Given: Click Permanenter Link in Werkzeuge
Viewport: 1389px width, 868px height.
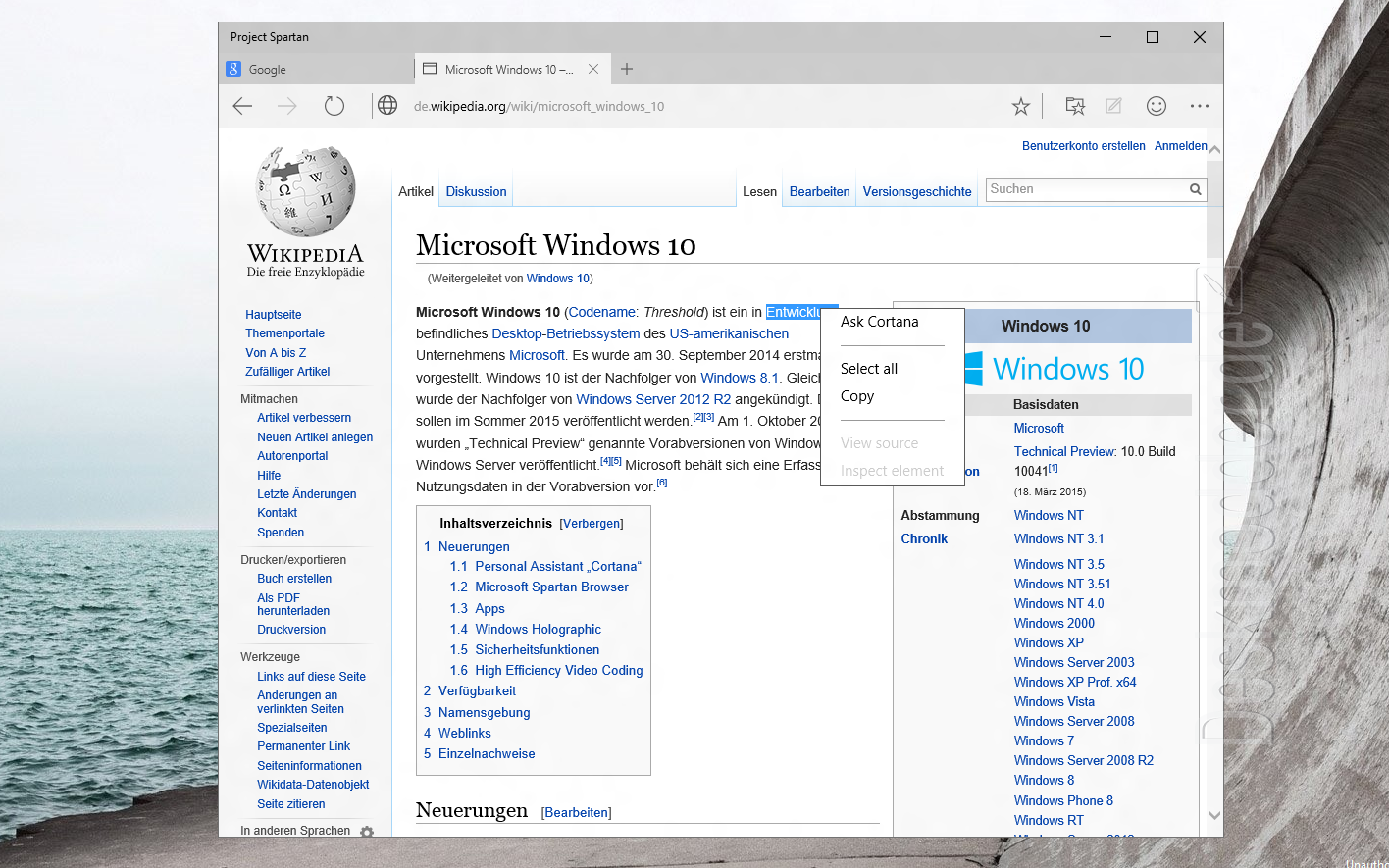Looking at the screenshot, I should click(304, 746).
